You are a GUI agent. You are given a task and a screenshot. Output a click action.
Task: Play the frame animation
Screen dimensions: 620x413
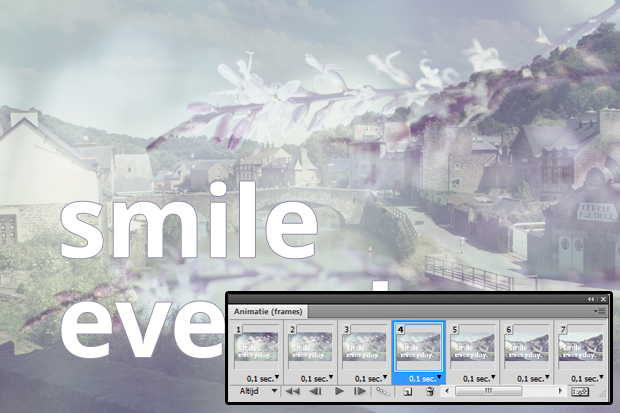(339, 391)
